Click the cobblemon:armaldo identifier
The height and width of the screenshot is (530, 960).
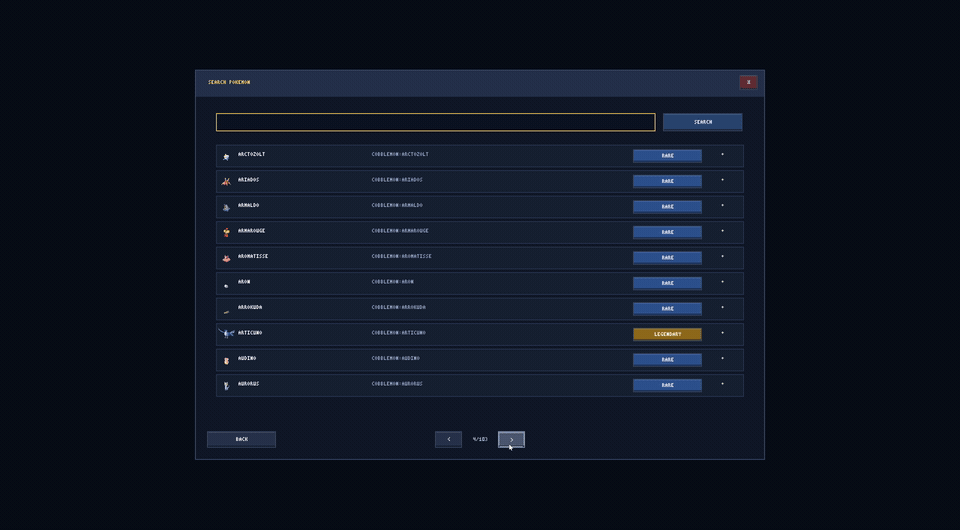coord(397,206)
